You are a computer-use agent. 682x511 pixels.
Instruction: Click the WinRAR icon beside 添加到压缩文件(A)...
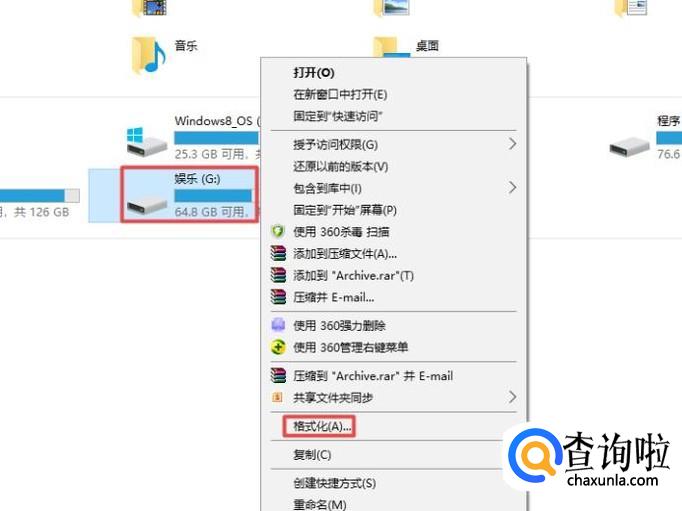point(278,253)
